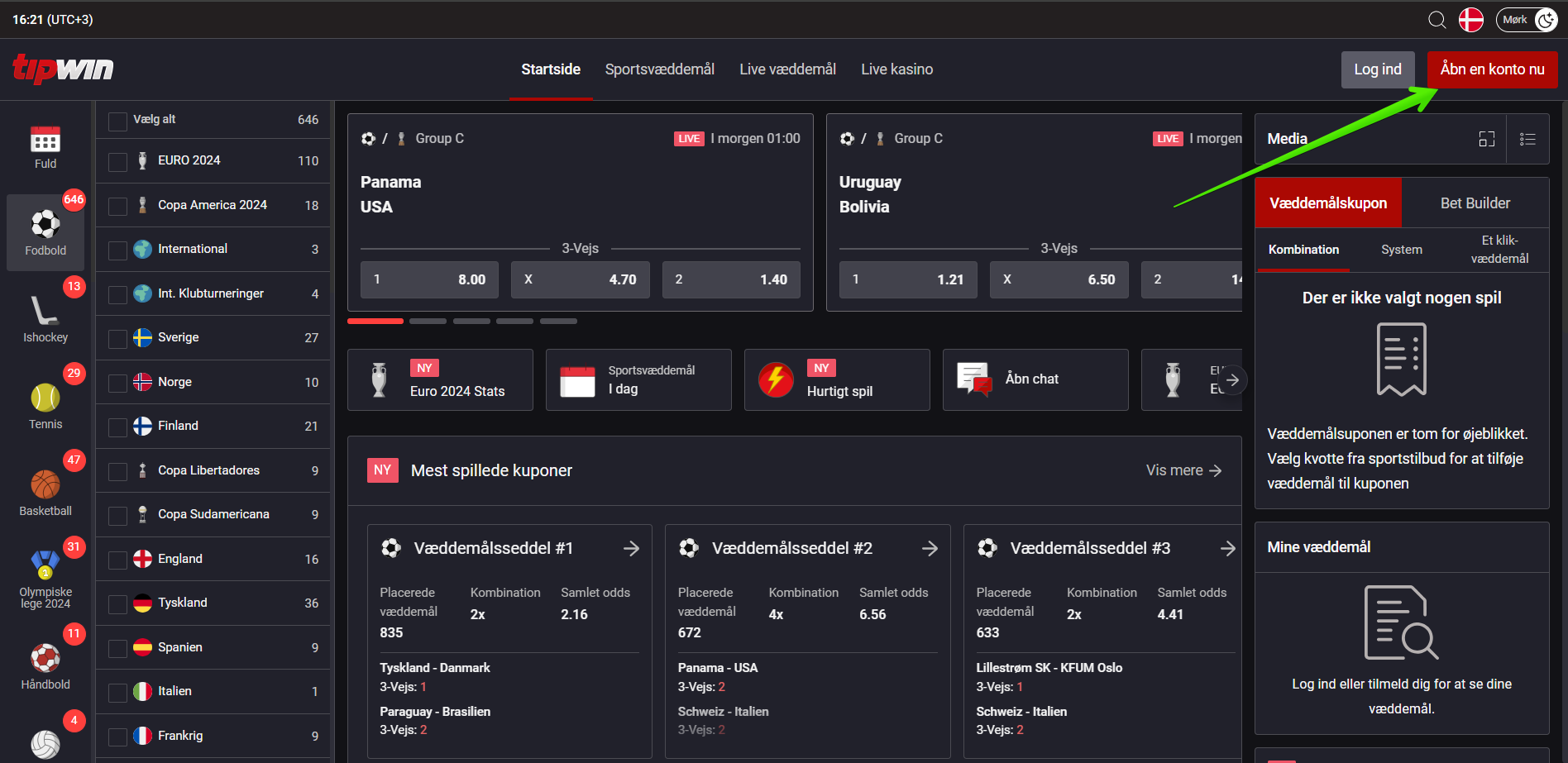1568x763 pixels.
Task: Open Sportsvæddemål in the top menu
Action: coord(660,69)
